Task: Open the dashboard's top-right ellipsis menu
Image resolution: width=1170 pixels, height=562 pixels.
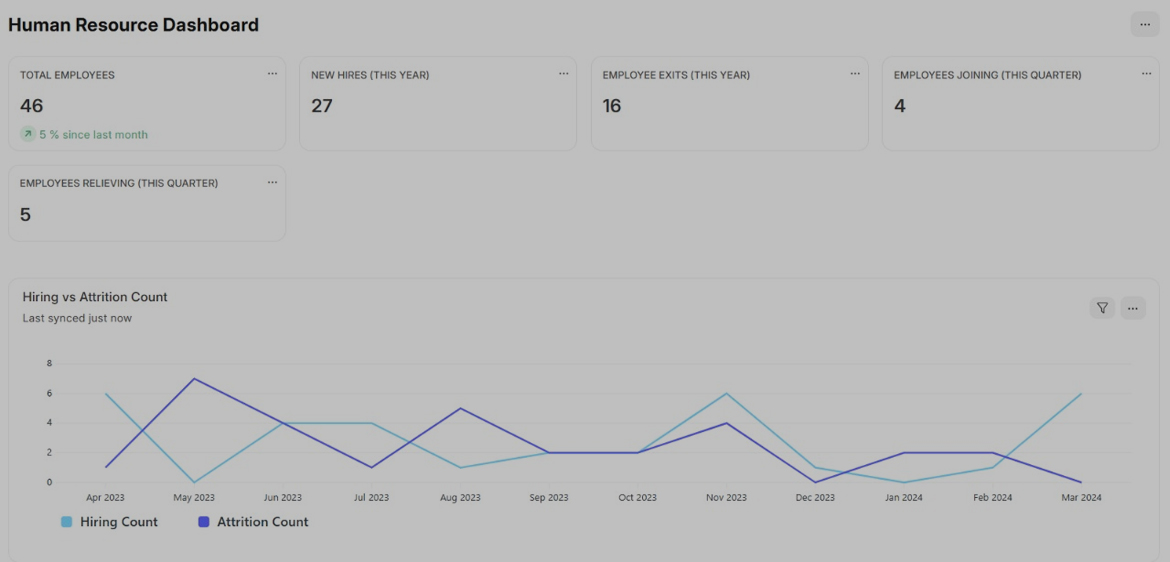Action: tap(1145, 25)
